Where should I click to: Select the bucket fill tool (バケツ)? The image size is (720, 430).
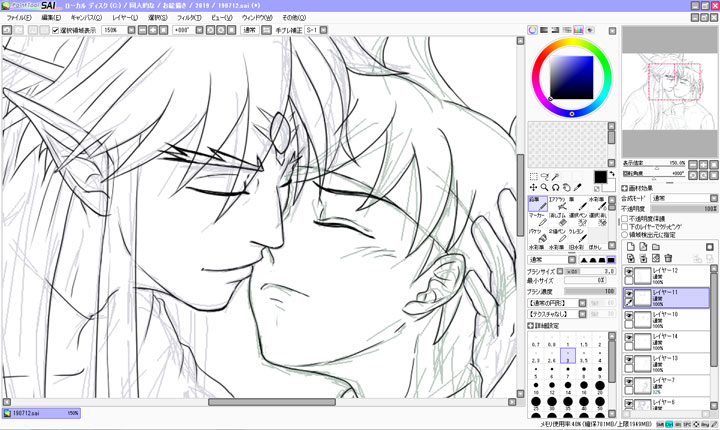click(538, 236)
